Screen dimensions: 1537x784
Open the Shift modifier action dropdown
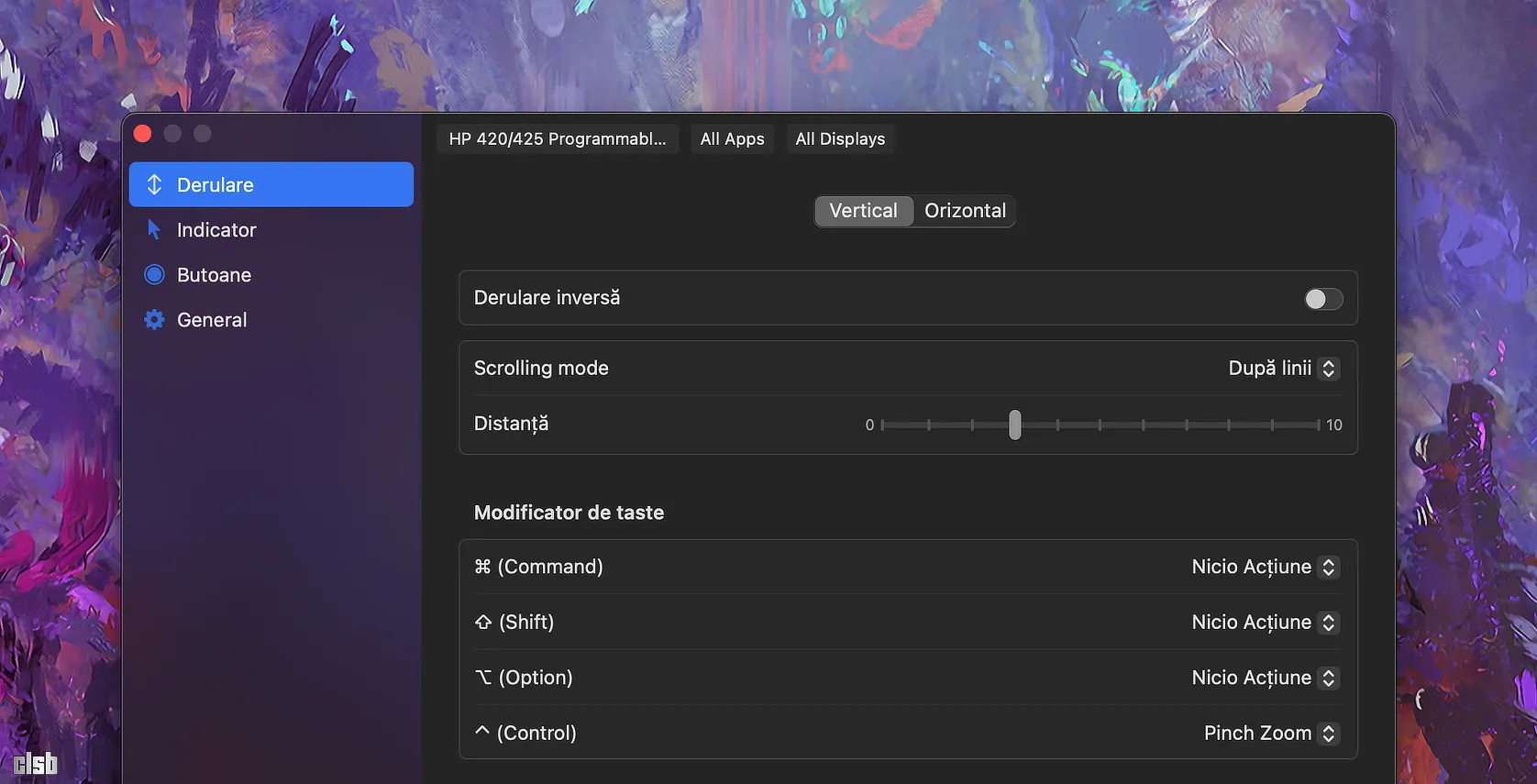(1265, 623)
